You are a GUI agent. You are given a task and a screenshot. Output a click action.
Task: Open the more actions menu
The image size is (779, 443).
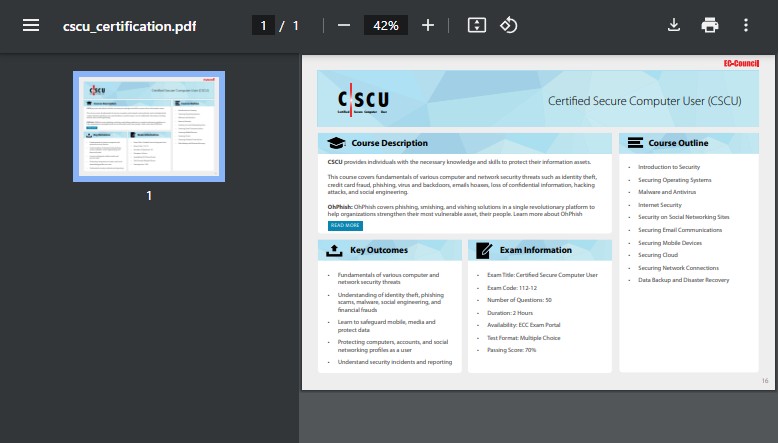coord(746,25)
